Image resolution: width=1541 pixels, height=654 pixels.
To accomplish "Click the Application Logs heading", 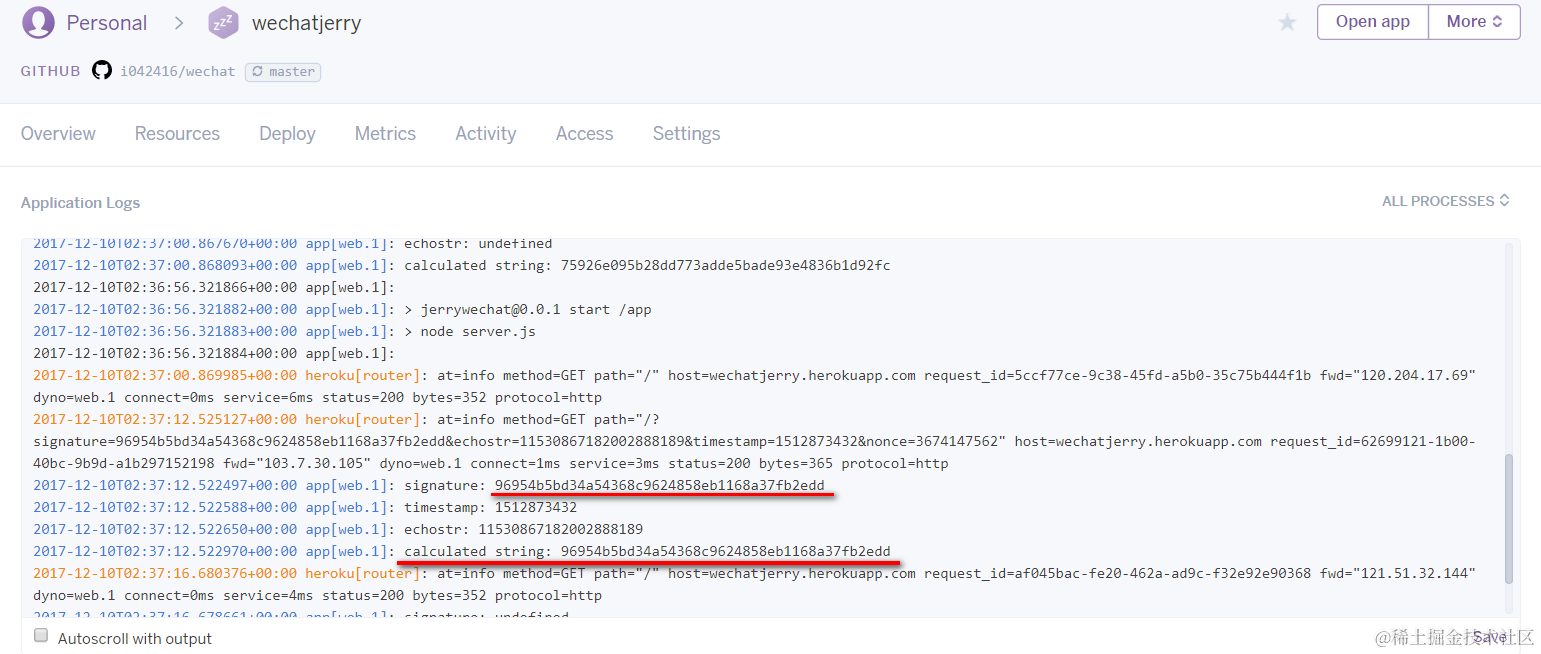I will [80, 202].
